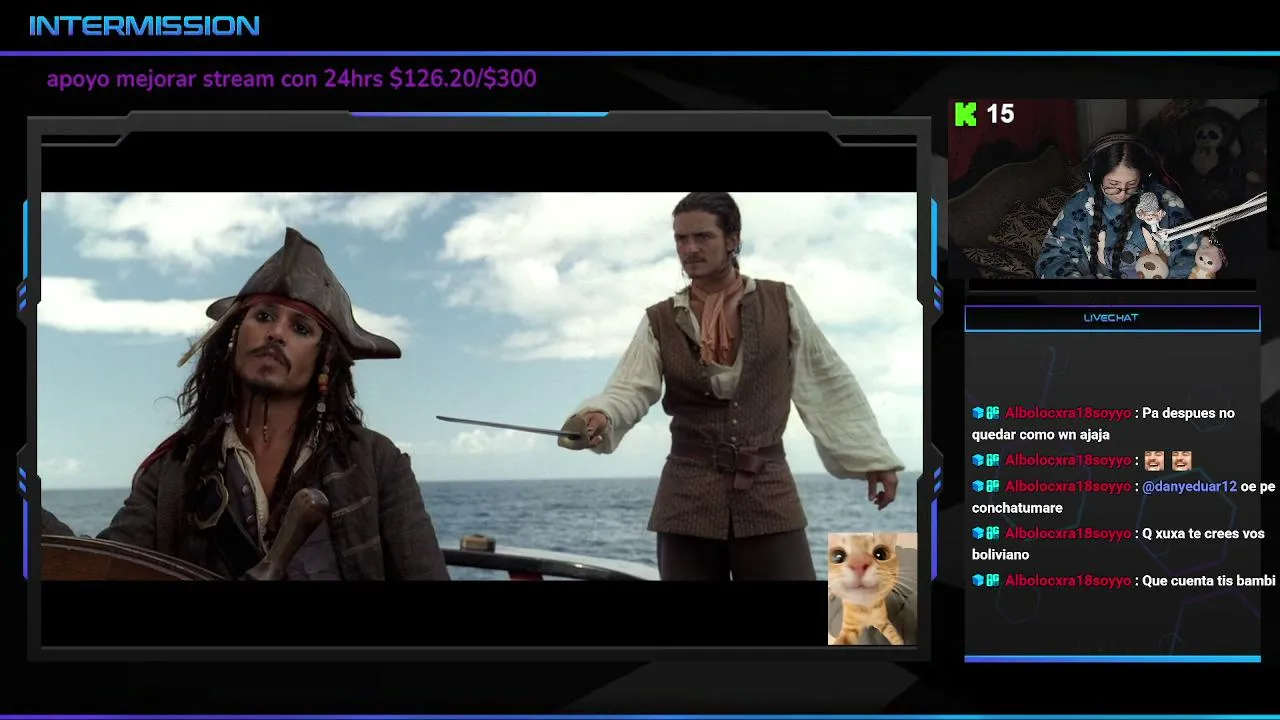Click the teal badge beside "Q xuxa te" message
1280x720 pixels.
992,534
